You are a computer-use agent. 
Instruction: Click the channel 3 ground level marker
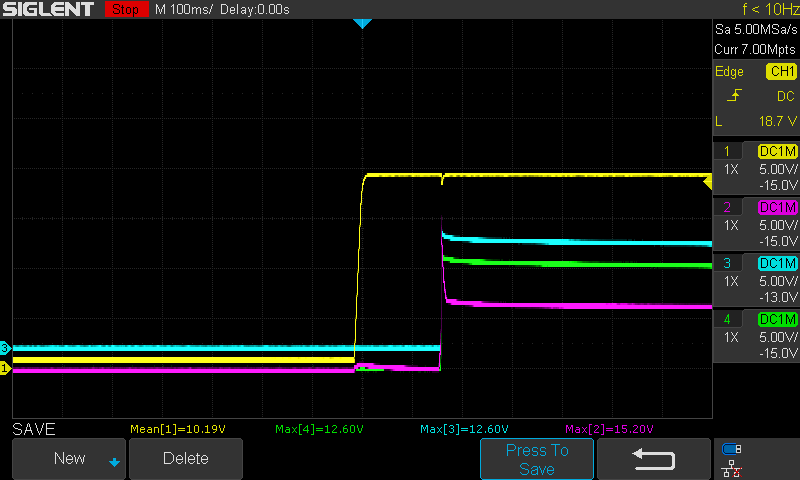5,348
